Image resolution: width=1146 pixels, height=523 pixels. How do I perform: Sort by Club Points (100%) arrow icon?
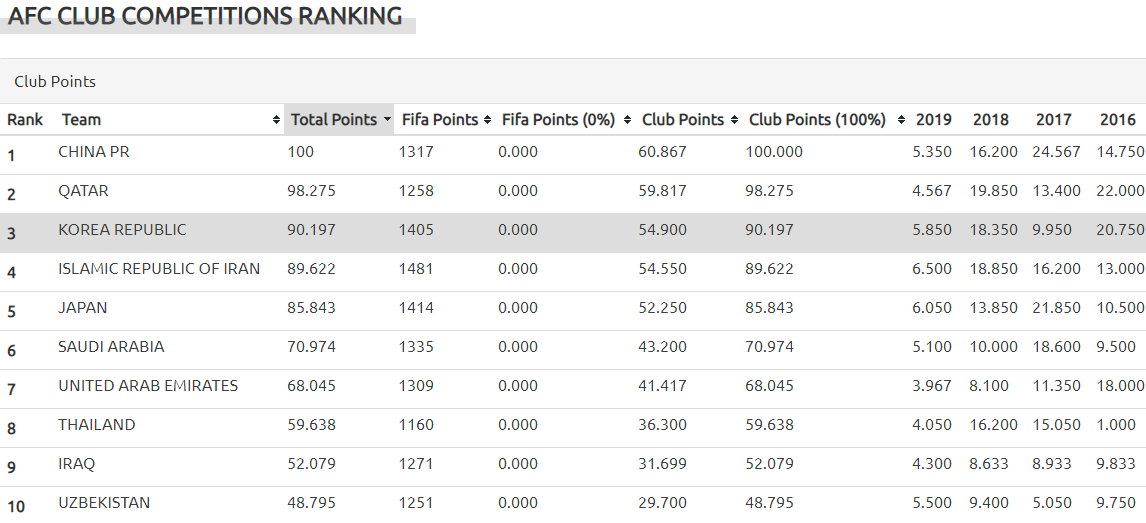tap(901, 120)
